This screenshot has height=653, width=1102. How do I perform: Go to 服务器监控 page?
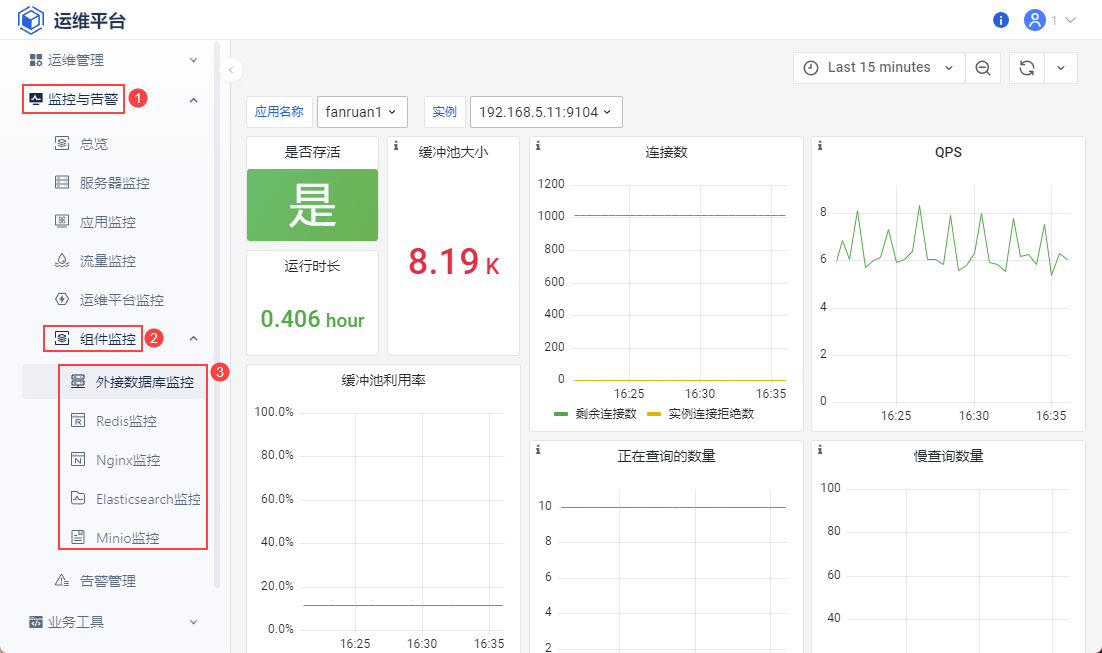[114, 183]
